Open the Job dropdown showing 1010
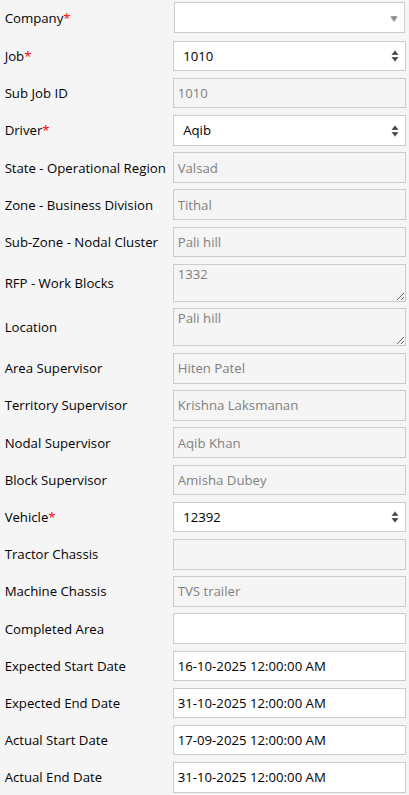 [x=289, y=56]
